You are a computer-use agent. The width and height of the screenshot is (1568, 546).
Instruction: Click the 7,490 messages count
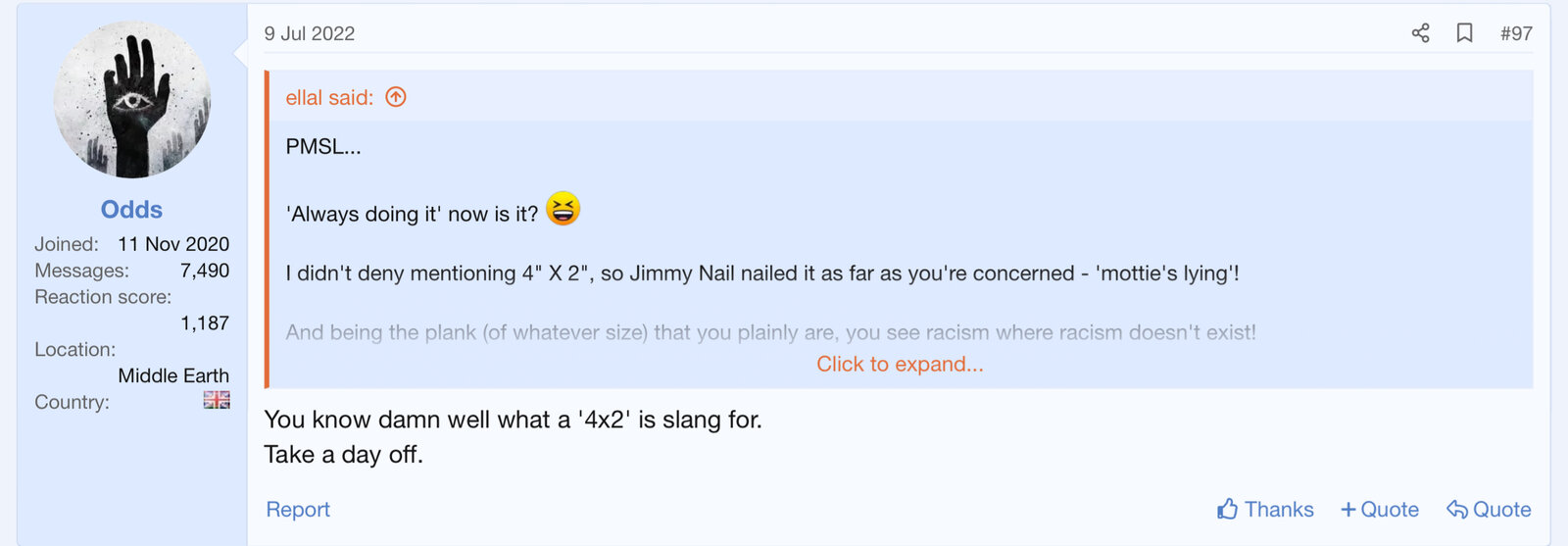[x=205, y=271]
